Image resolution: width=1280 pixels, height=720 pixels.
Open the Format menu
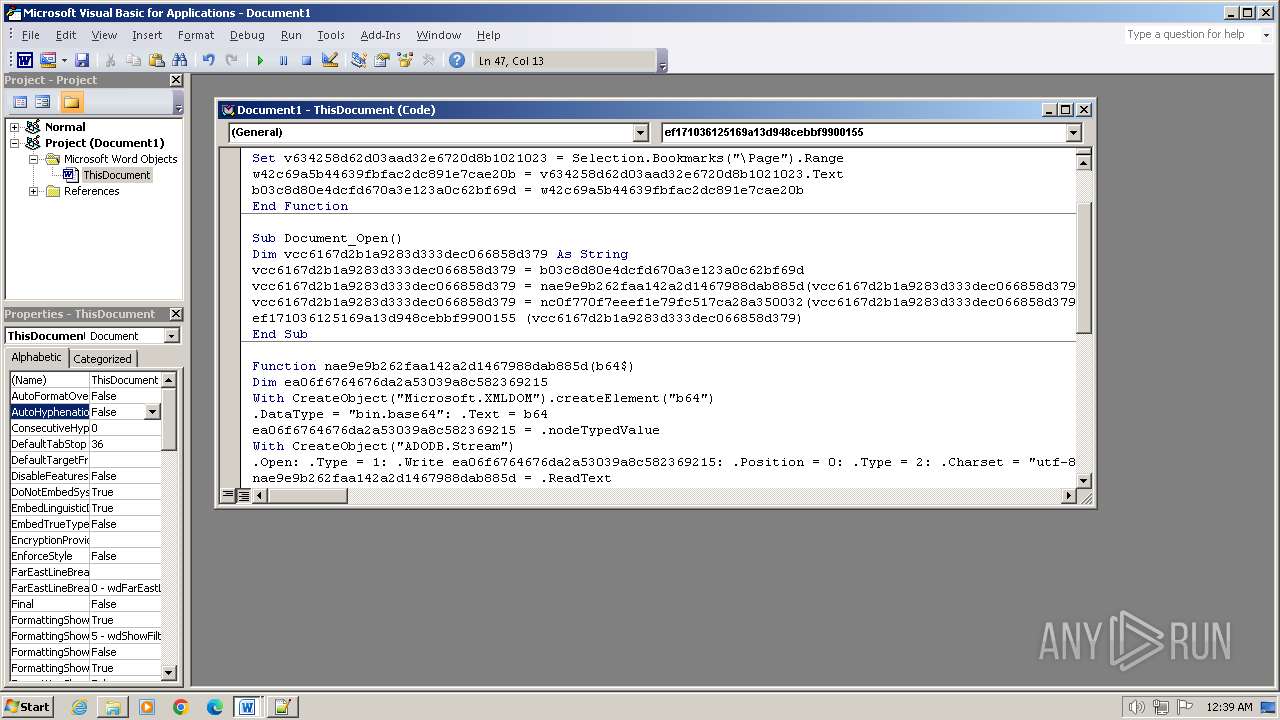(x=196, y=35)
